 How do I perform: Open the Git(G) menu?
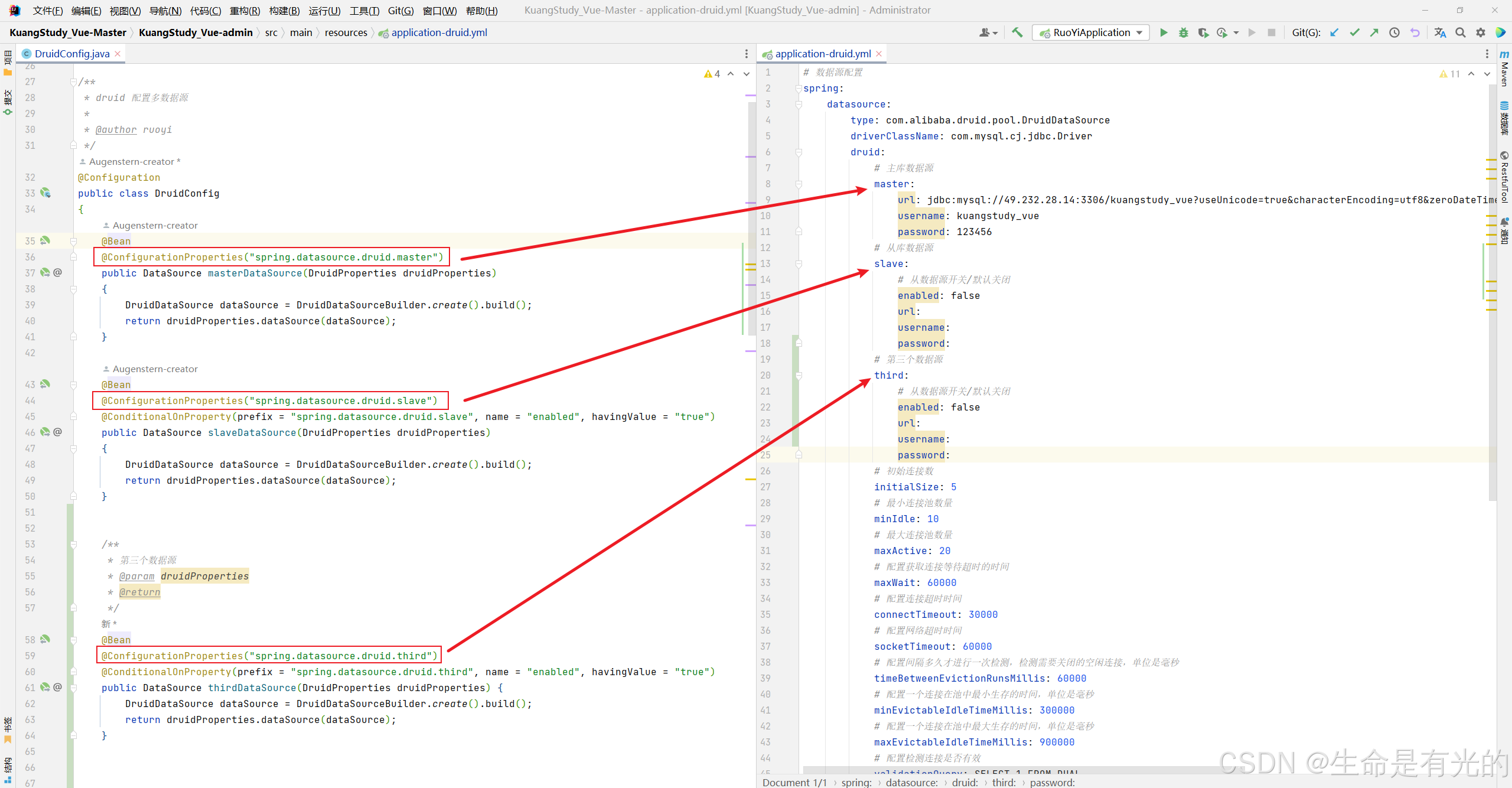[400, 11]
